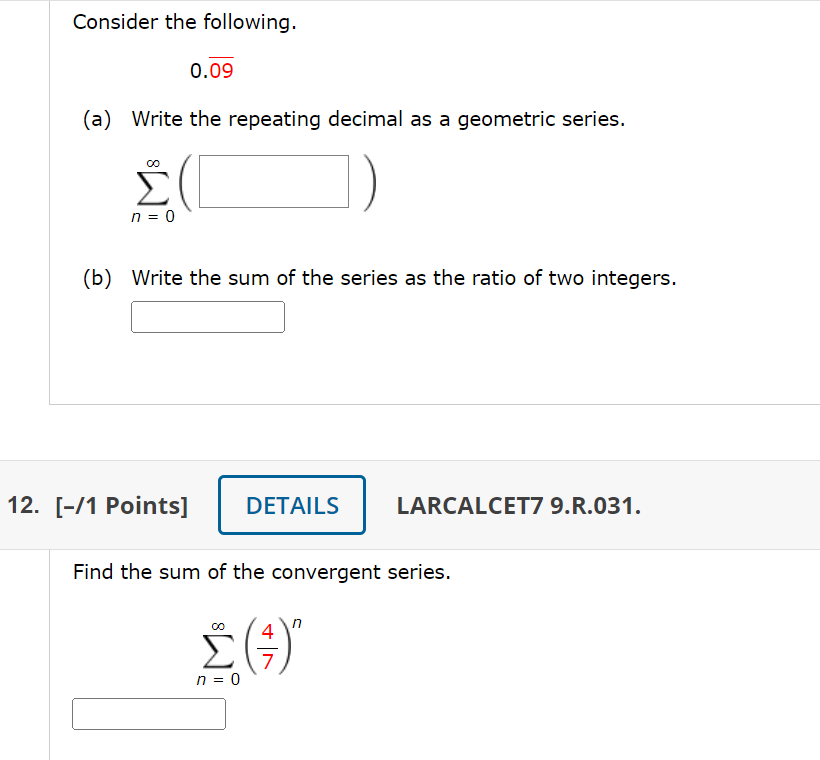Click the part (a) label
This screenshot has height=760, width=820.
point(96,118)
